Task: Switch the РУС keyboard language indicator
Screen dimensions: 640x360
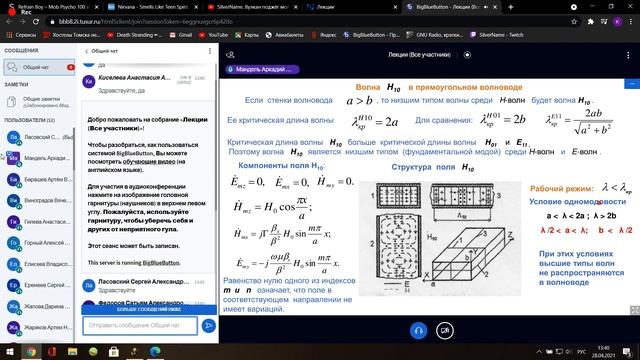Action: [x=582, y=352]
